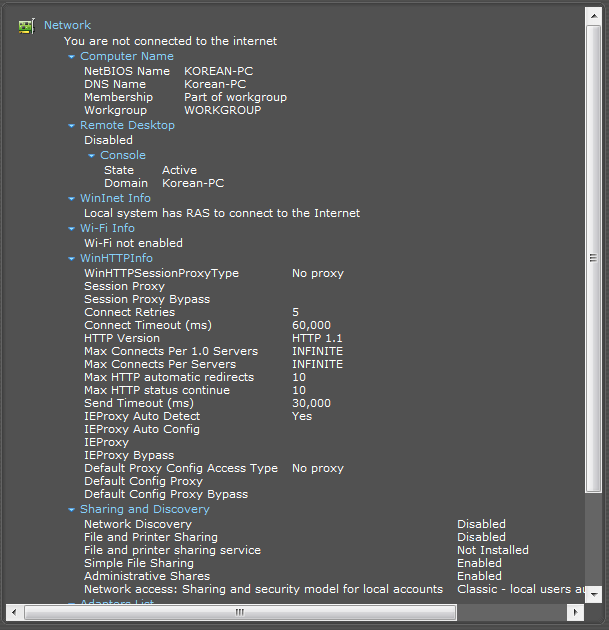The width and height of the screenshot is (609, 630).
Task: Click the vertical scrollbar thumb
Action: [593, 258]
